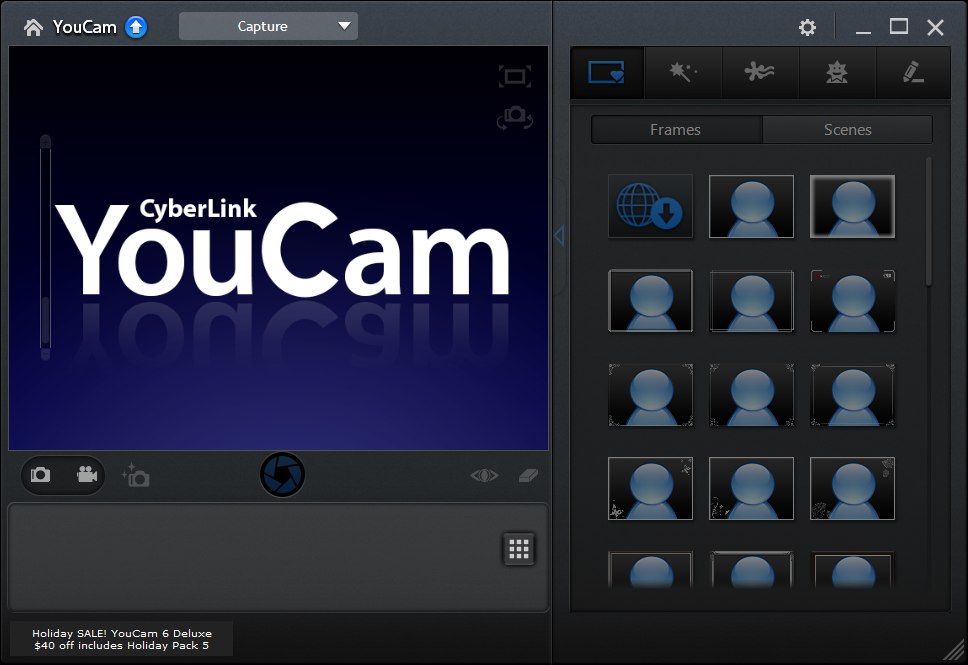Click the blue upgrade arrow icon
The width and height of the screenshot is (968, 665).
coord(136,27)
